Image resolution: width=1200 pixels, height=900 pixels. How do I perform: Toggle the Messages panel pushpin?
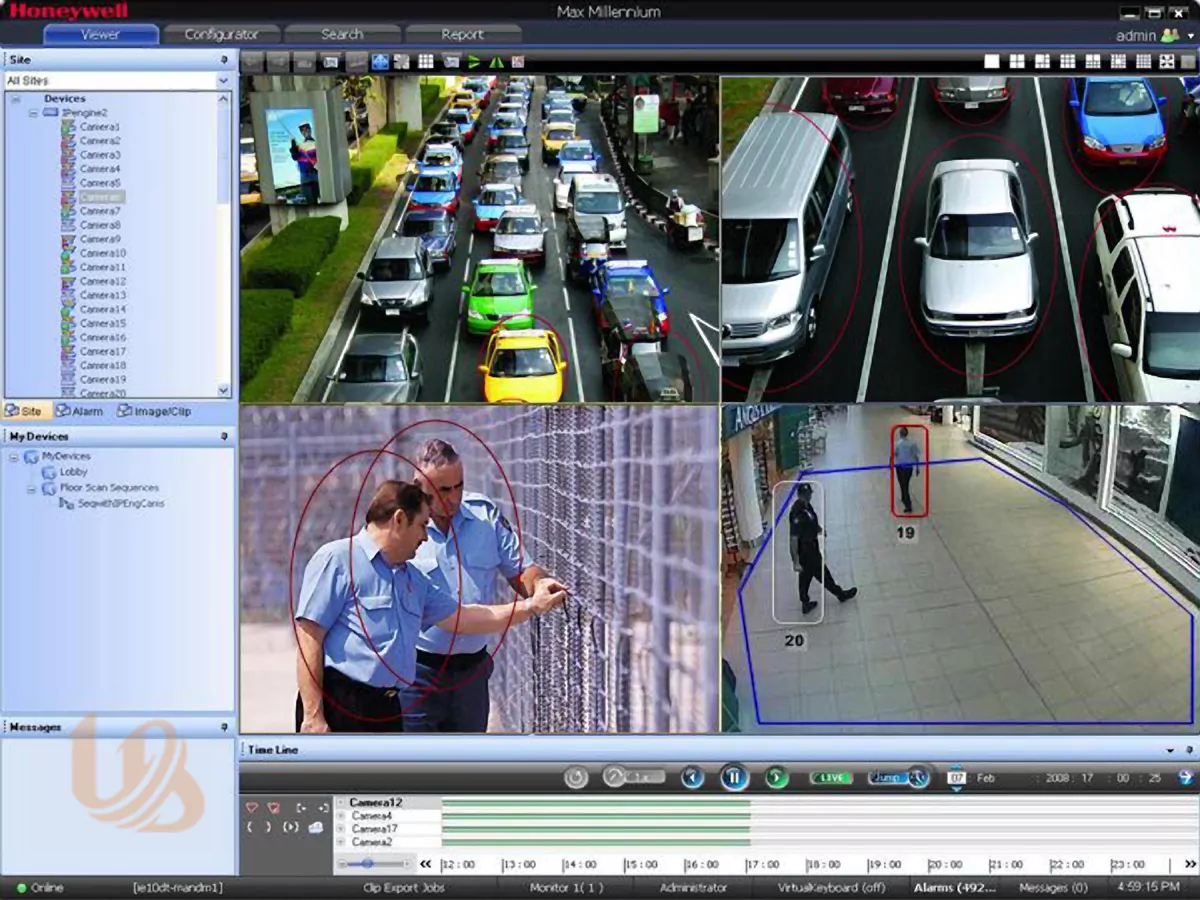click(x=224, y=727)
